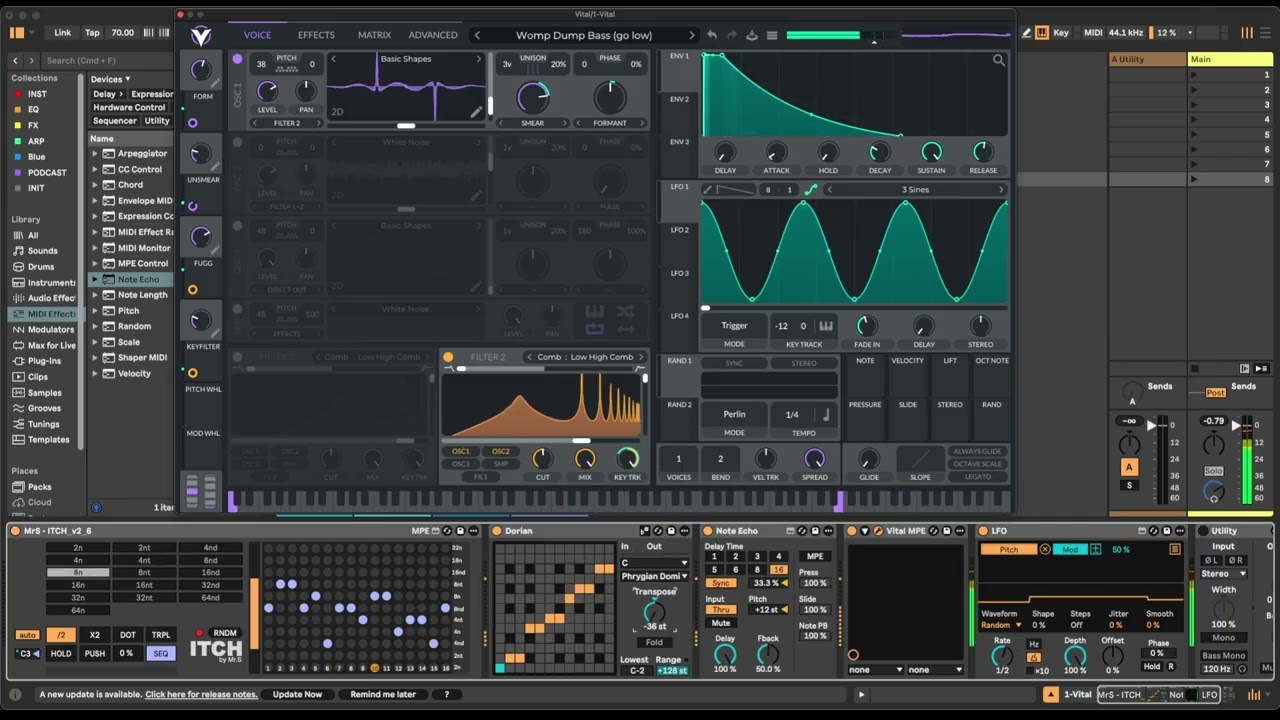Click ITCH RNDM button

point(225,633)
